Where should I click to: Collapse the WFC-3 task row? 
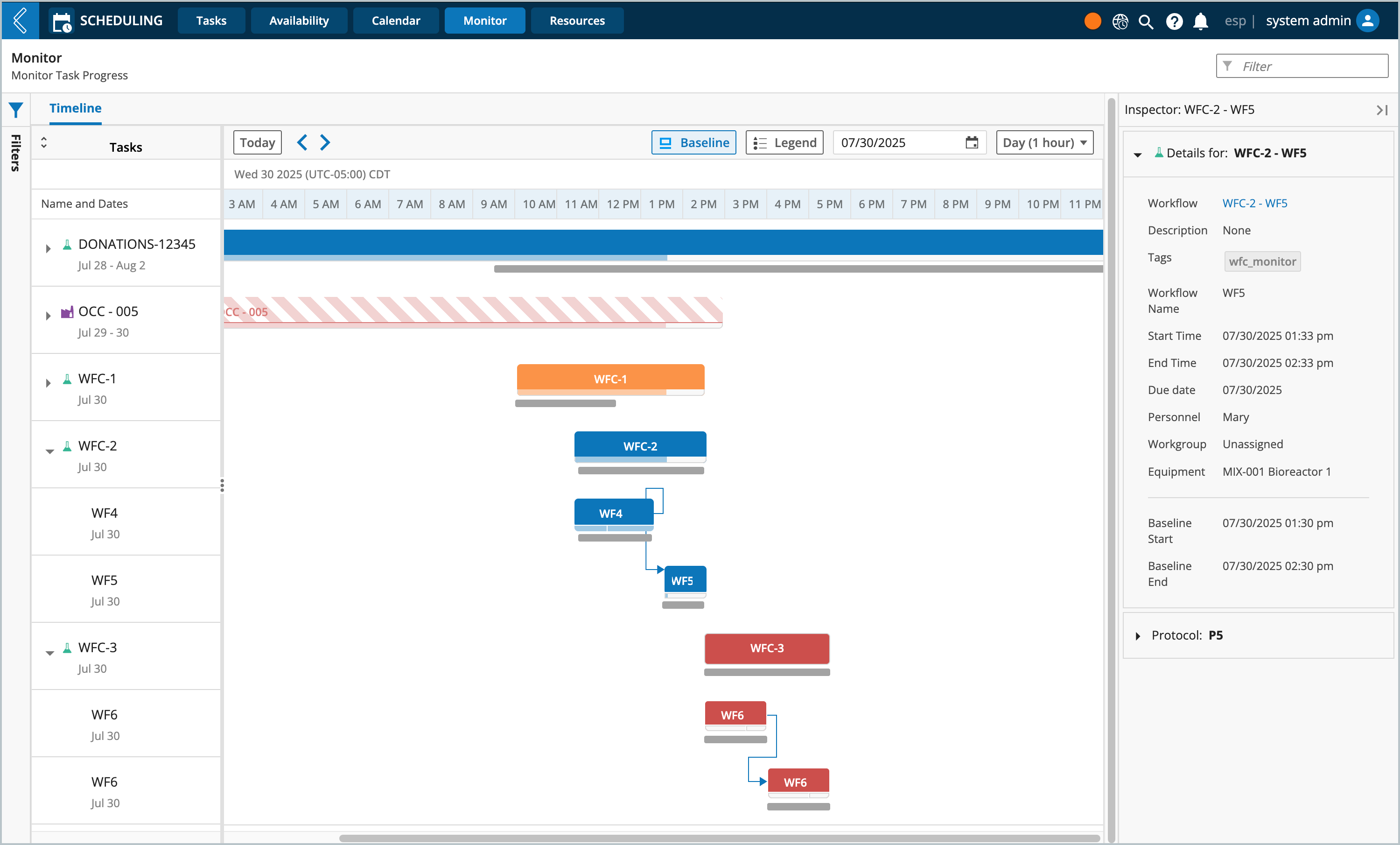[x=50, y=653]
